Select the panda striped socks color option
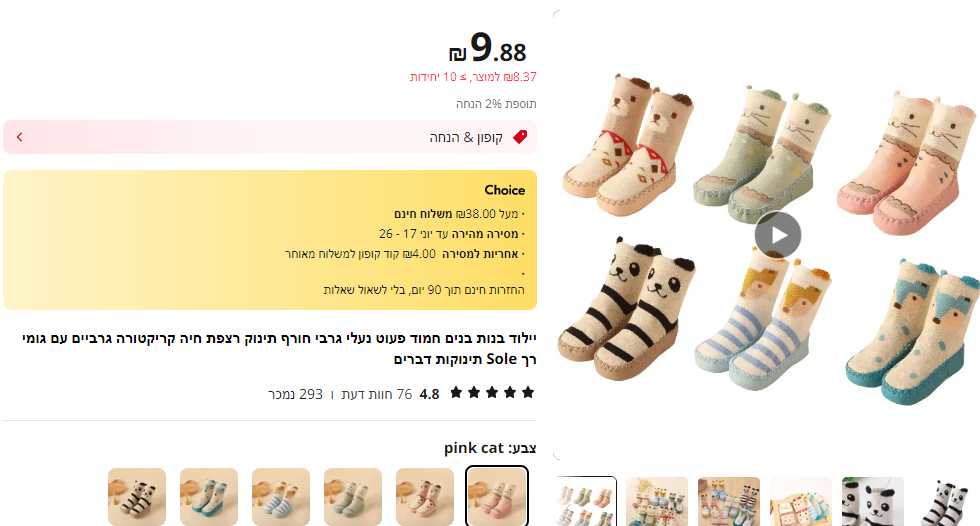Image resolution: width=980 pixels, height=526 pixels. [137, 497]
